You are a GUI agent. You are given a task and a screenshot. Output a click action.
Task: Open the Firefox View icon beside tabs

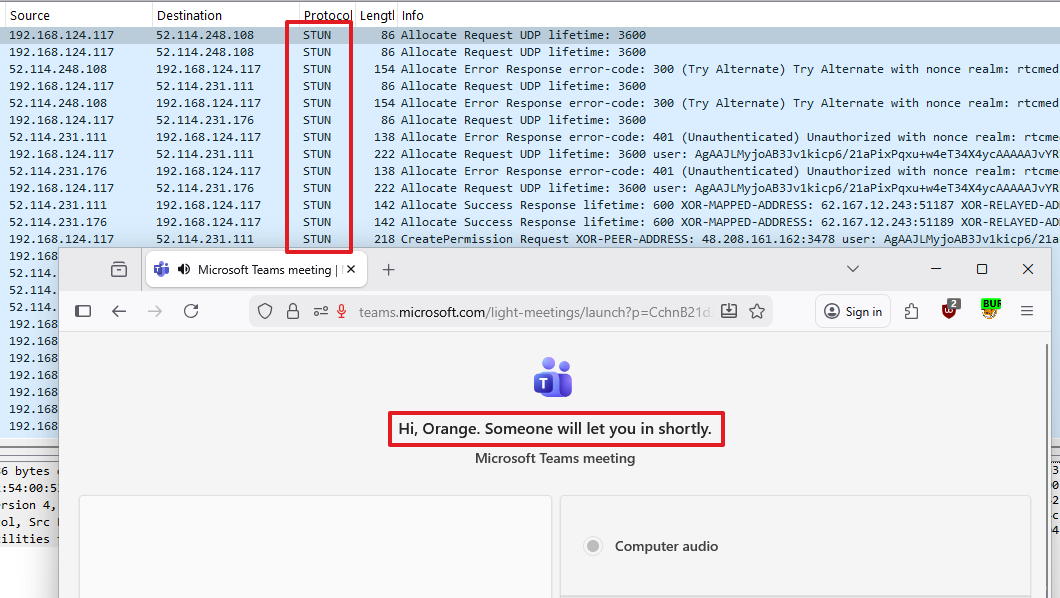(x=119, y=269)
